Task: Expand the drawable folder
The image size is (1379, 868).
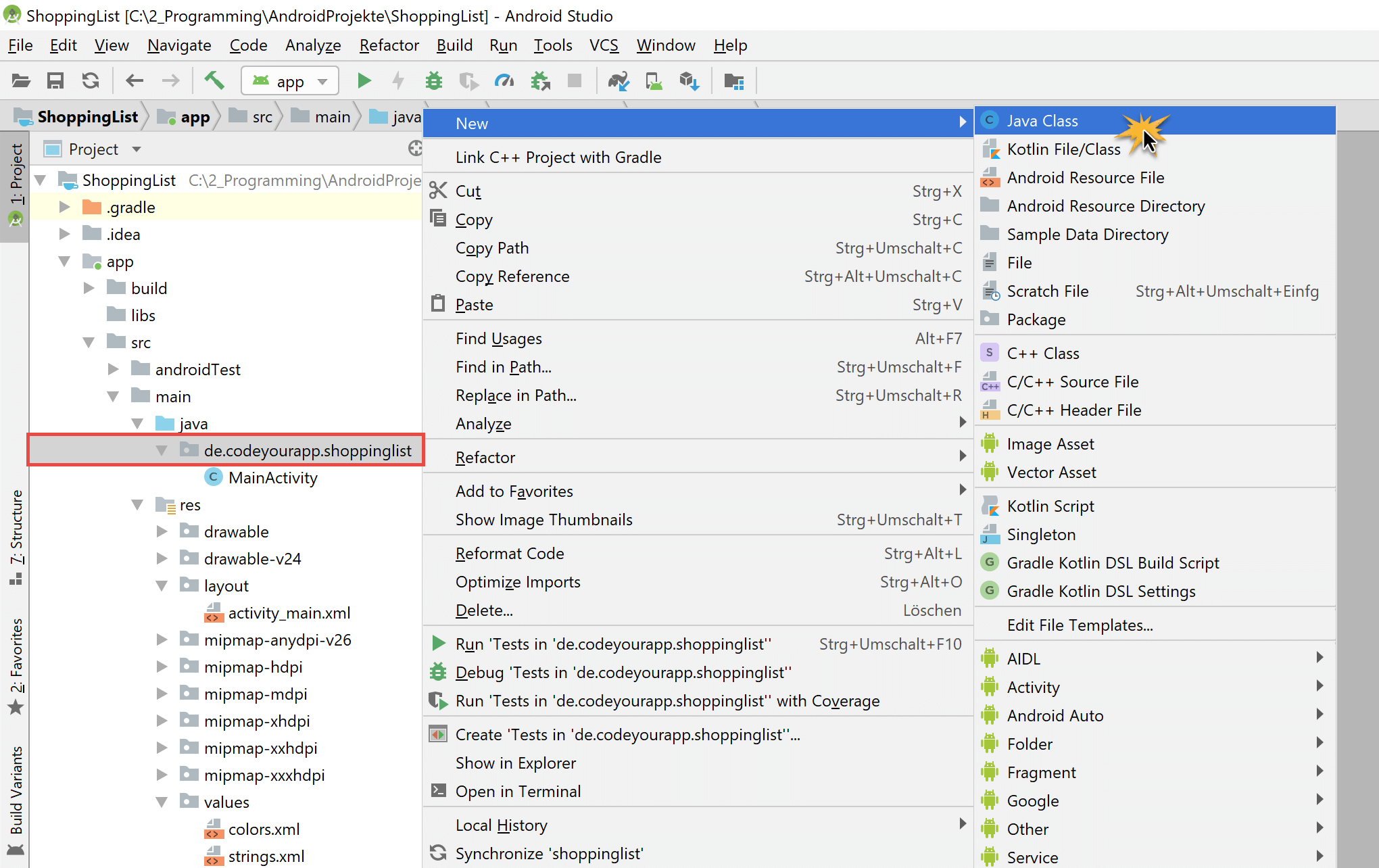Action: click(162, 531)
